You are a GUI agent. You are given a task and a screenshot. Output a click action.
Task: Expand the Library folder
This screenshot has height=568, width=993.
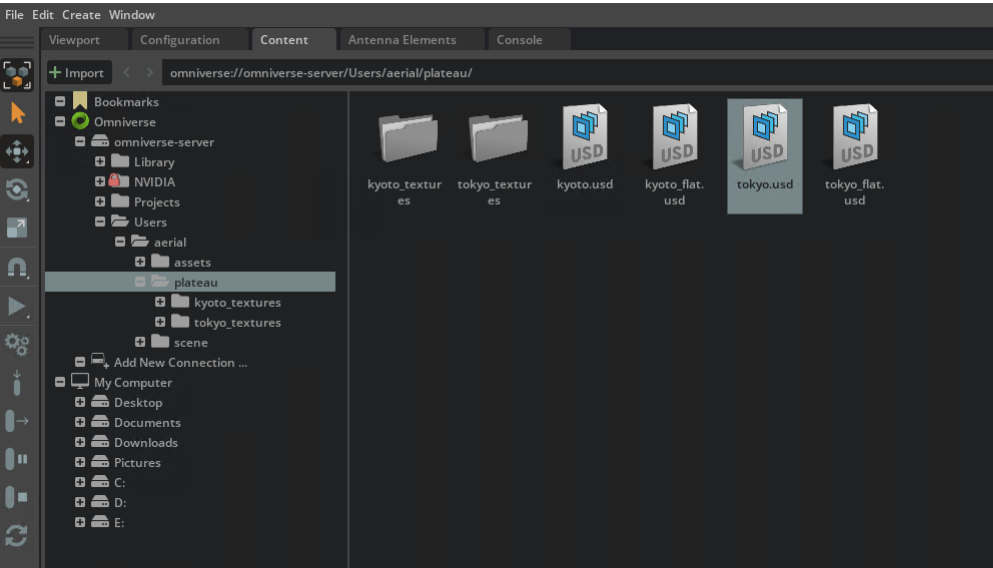pyautogui.click(x=100, y=162)
